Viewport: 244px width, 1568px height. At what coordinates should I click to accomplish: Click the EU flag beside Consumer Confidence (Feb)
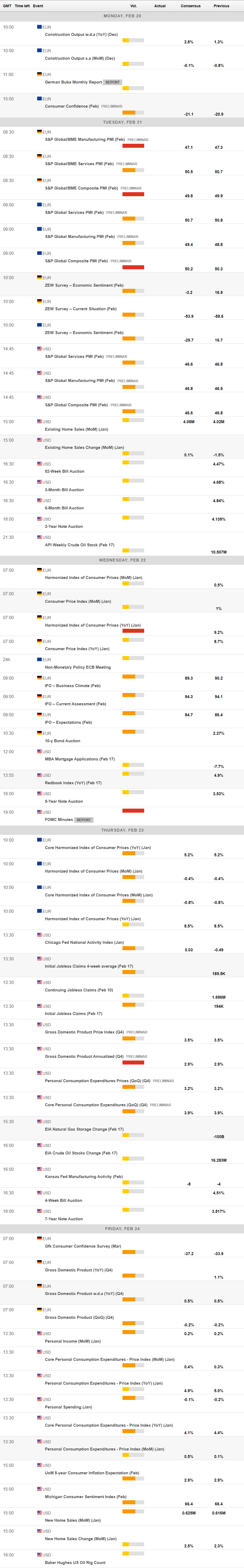(x=40, y=98)
